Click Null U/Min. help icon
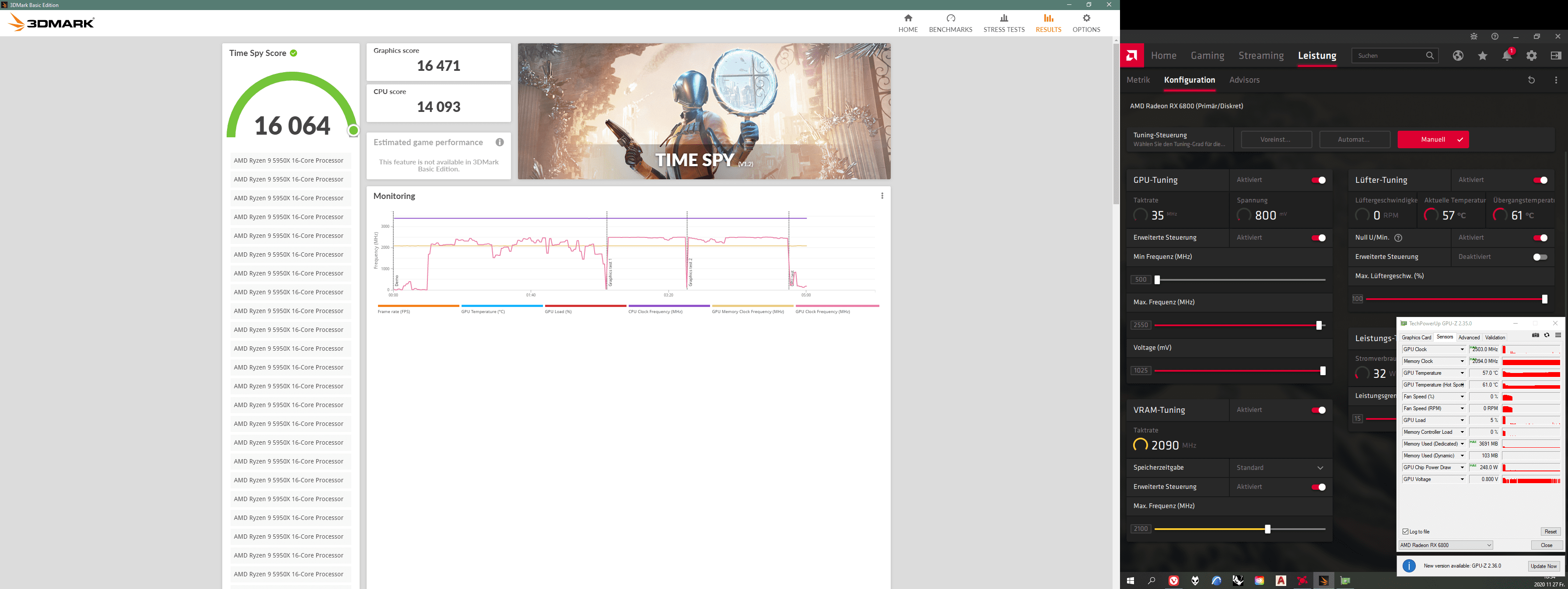The width and height of the screenshot is (1568, 589). click(x=1398, y=238)
